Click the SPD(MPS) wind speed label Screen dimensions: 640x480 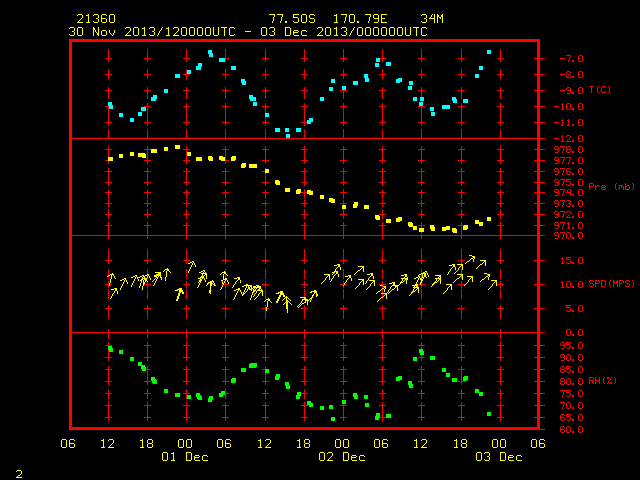pyautogui.click(x=611, y=284)
